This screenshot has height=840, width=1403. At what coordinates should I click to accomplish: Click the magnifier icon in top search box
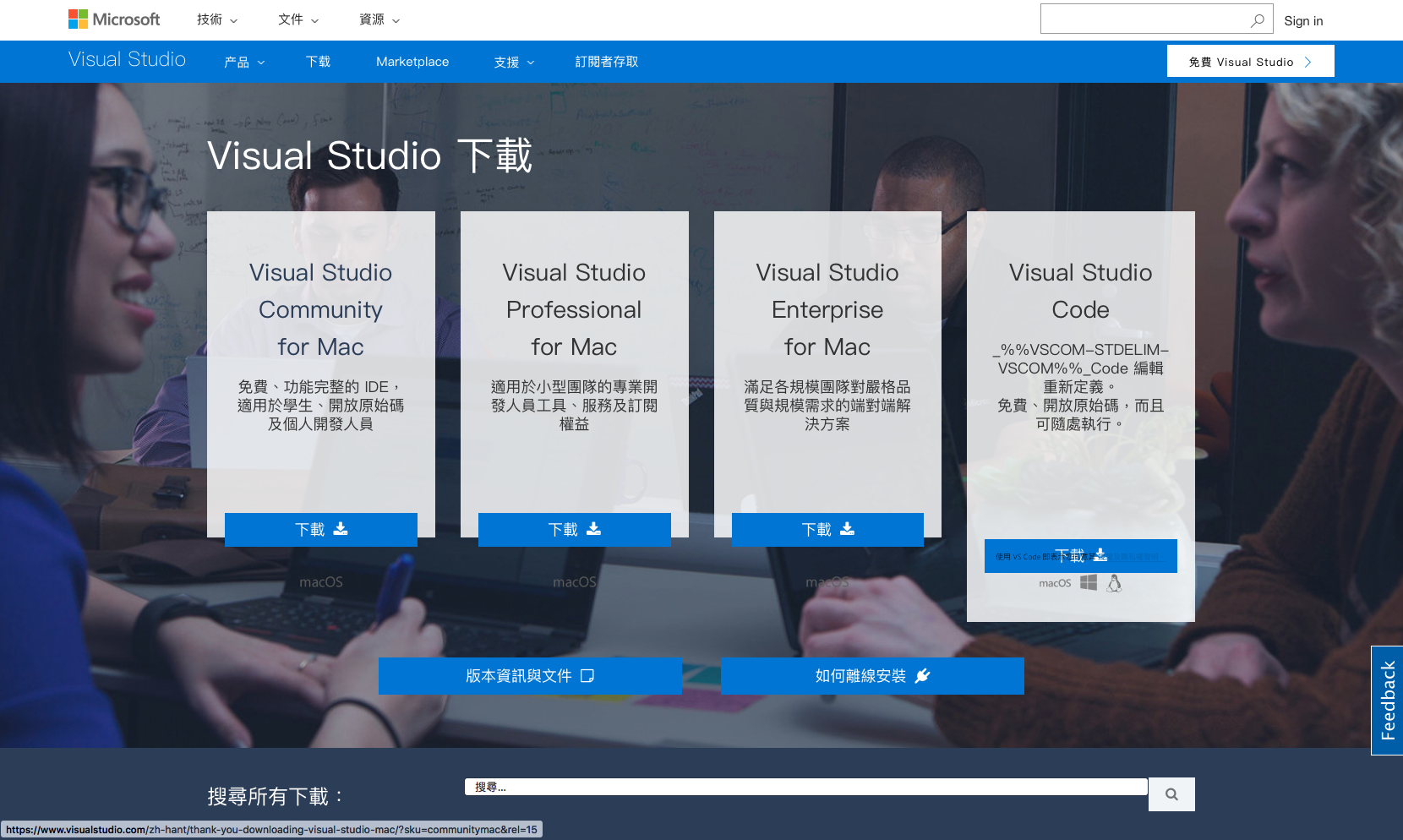(x=1258, y=20)
